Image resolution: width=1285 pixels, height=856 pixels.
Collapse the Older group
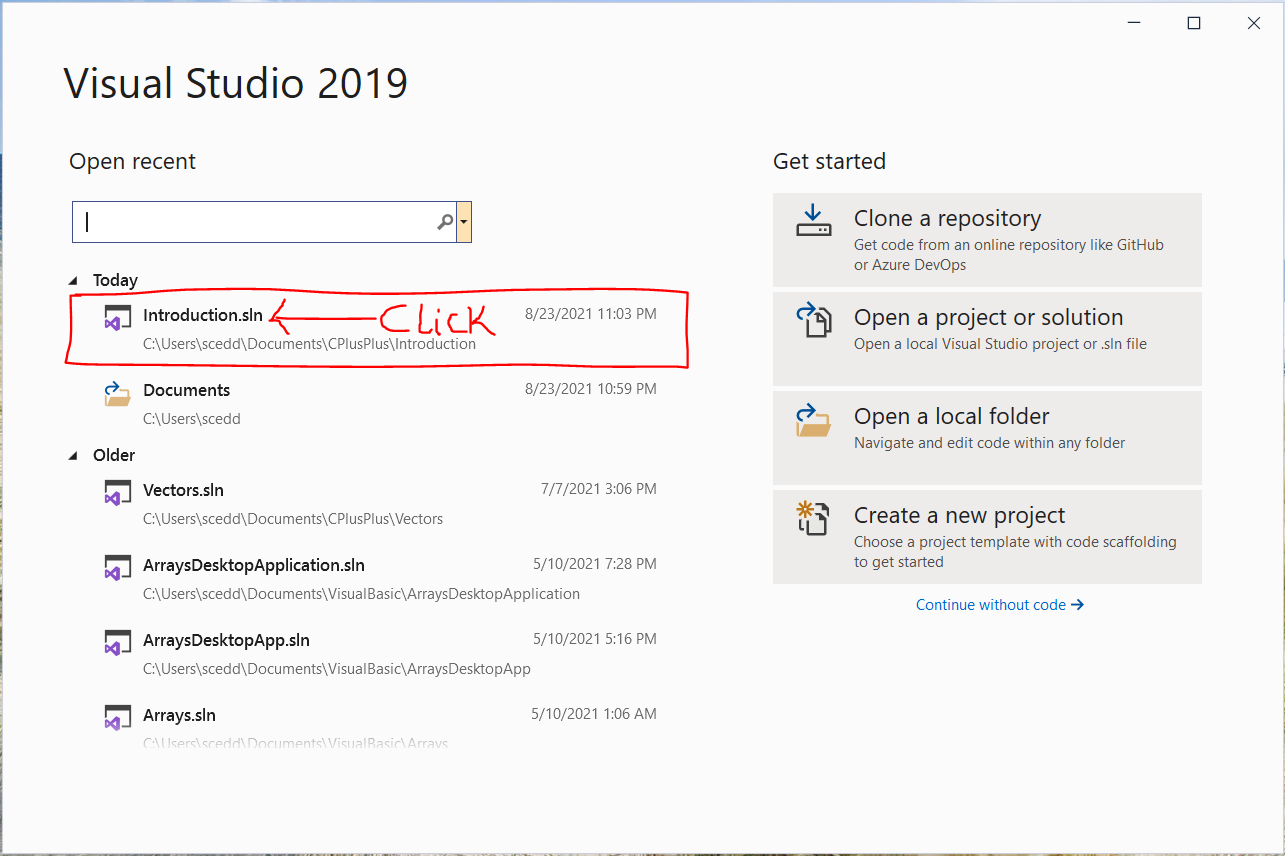pos(74,456)
